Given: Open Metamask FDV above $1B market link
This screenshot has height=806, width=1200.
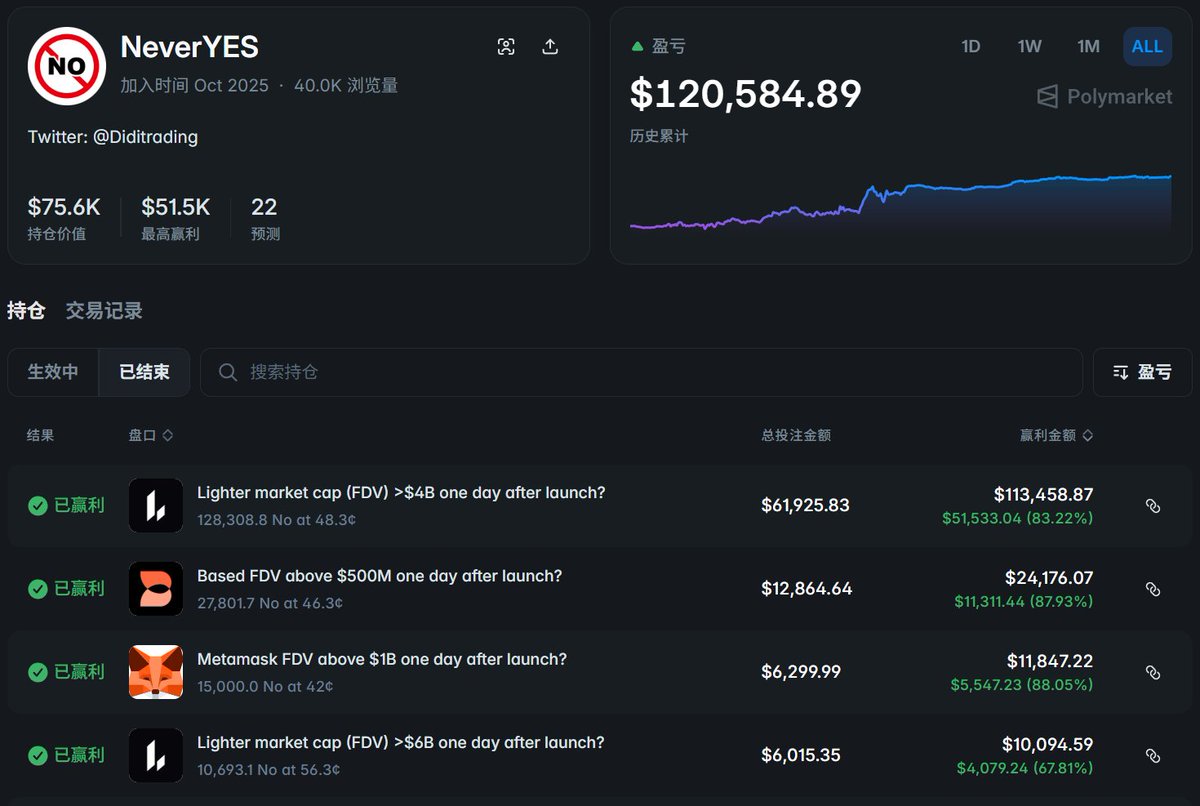Looking at the screenshot, I should pyautogui.click(x=382, y=659).
